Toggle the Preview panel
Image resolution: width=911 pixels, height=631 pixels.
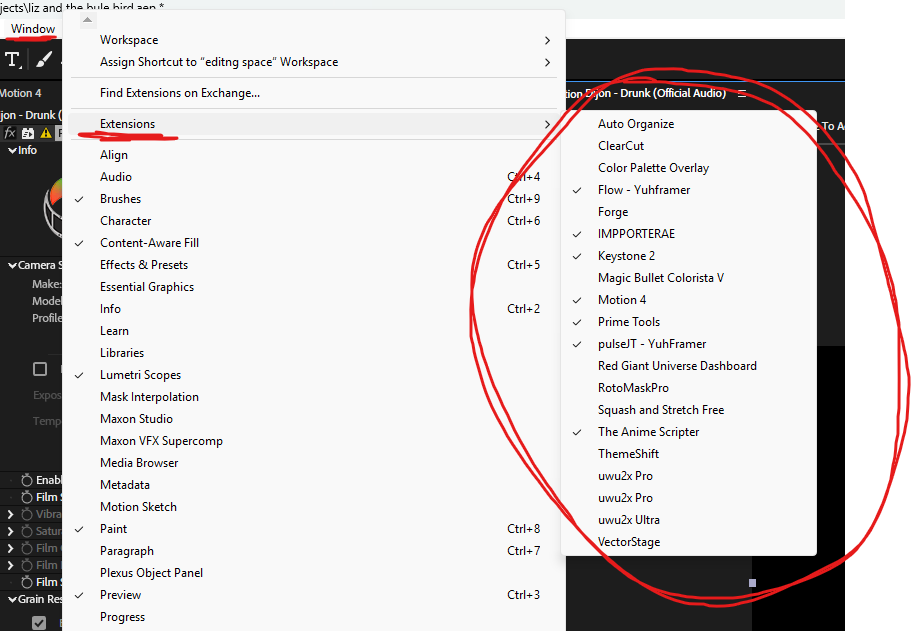pos(314,595)
